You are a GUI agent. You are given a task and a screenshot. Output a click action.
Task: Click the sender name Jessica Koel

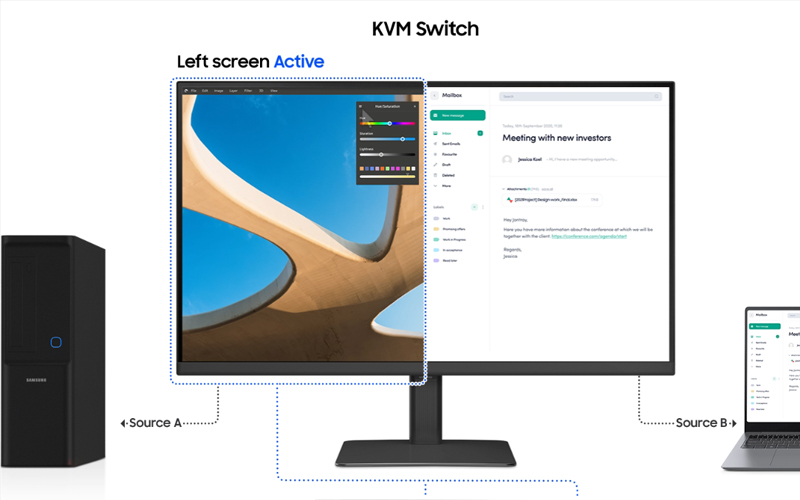pos(530,160)
